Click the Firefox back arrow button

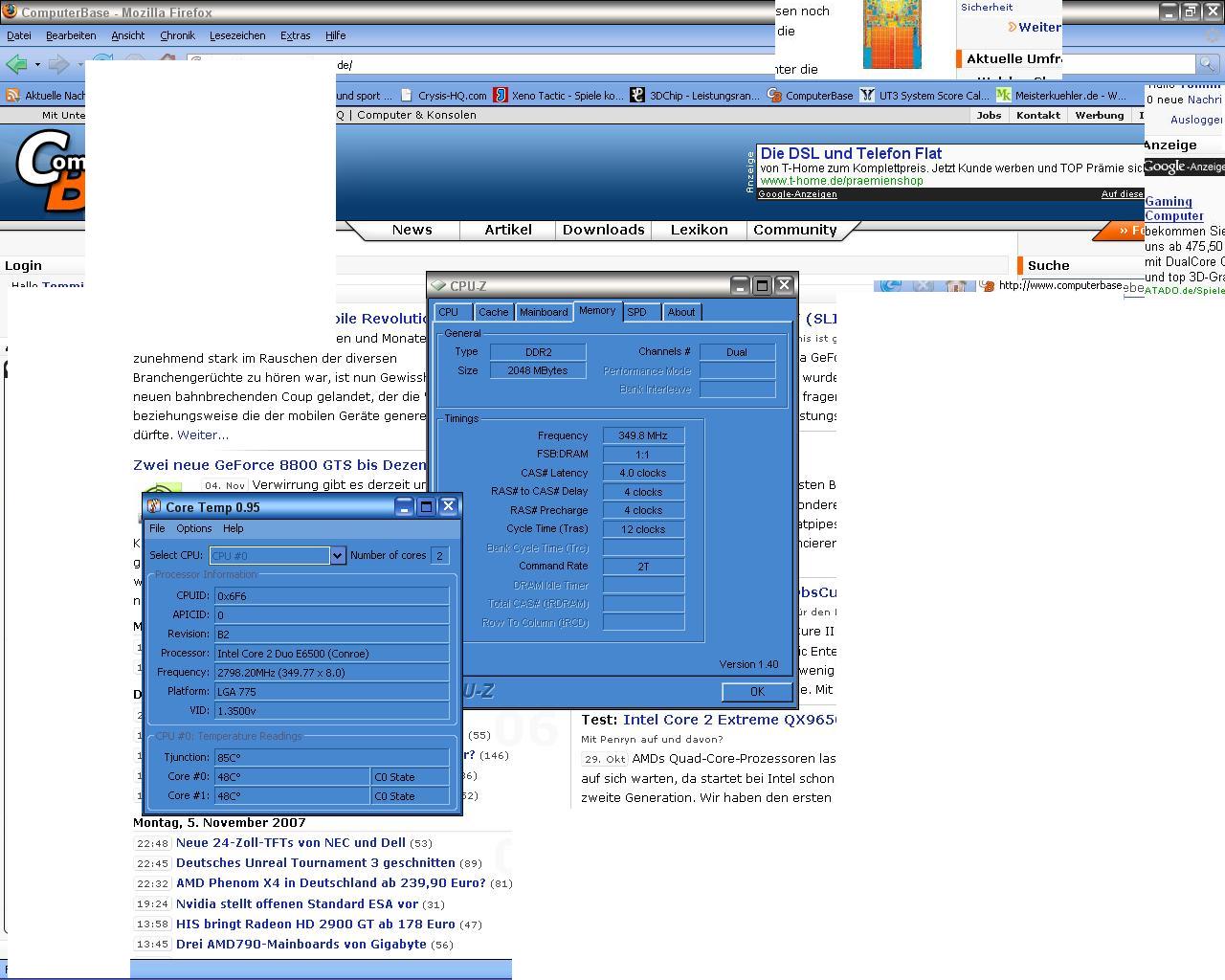(x=15, y=64)
